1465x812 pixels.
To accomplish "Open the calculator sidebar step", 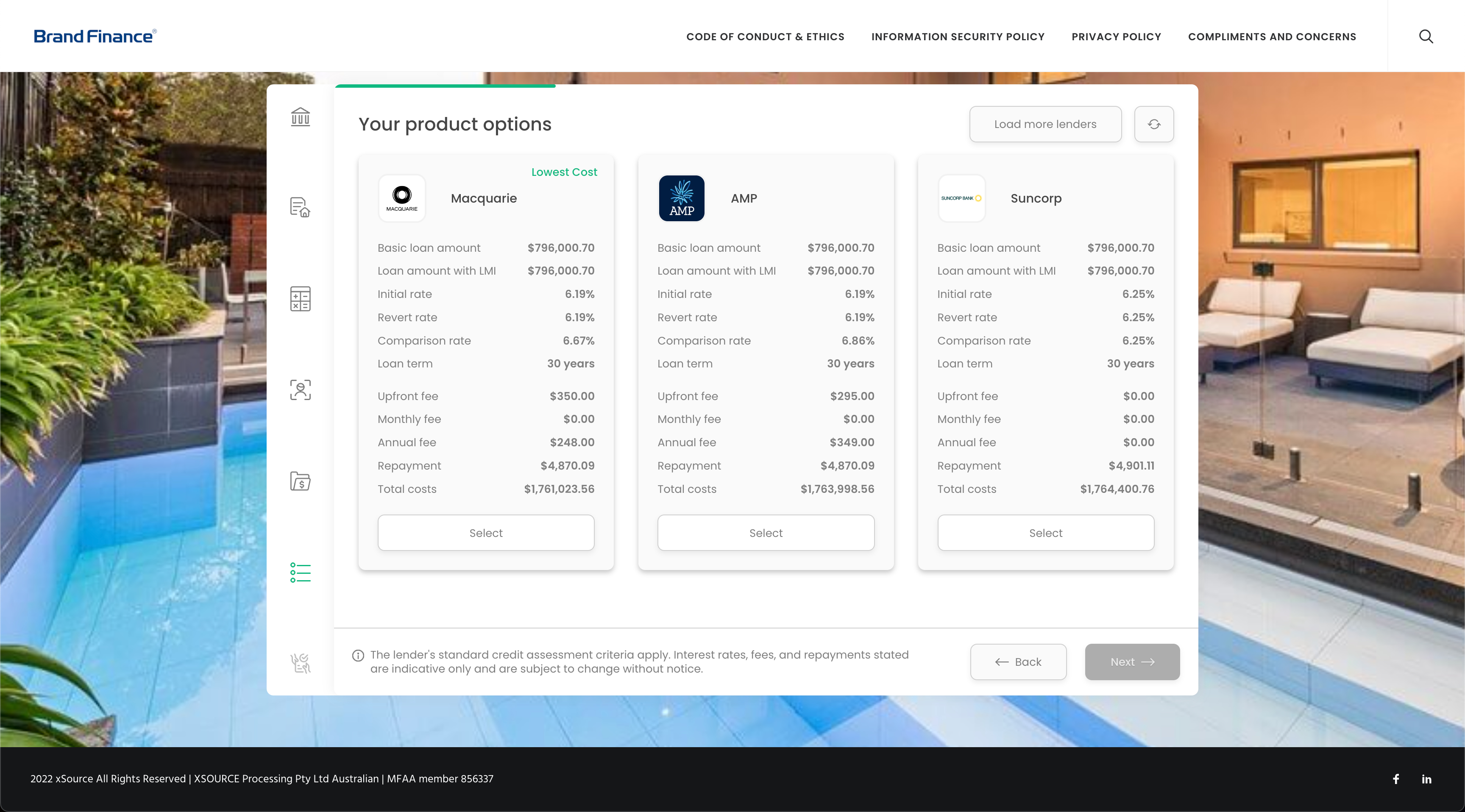I will coord(300,298).
